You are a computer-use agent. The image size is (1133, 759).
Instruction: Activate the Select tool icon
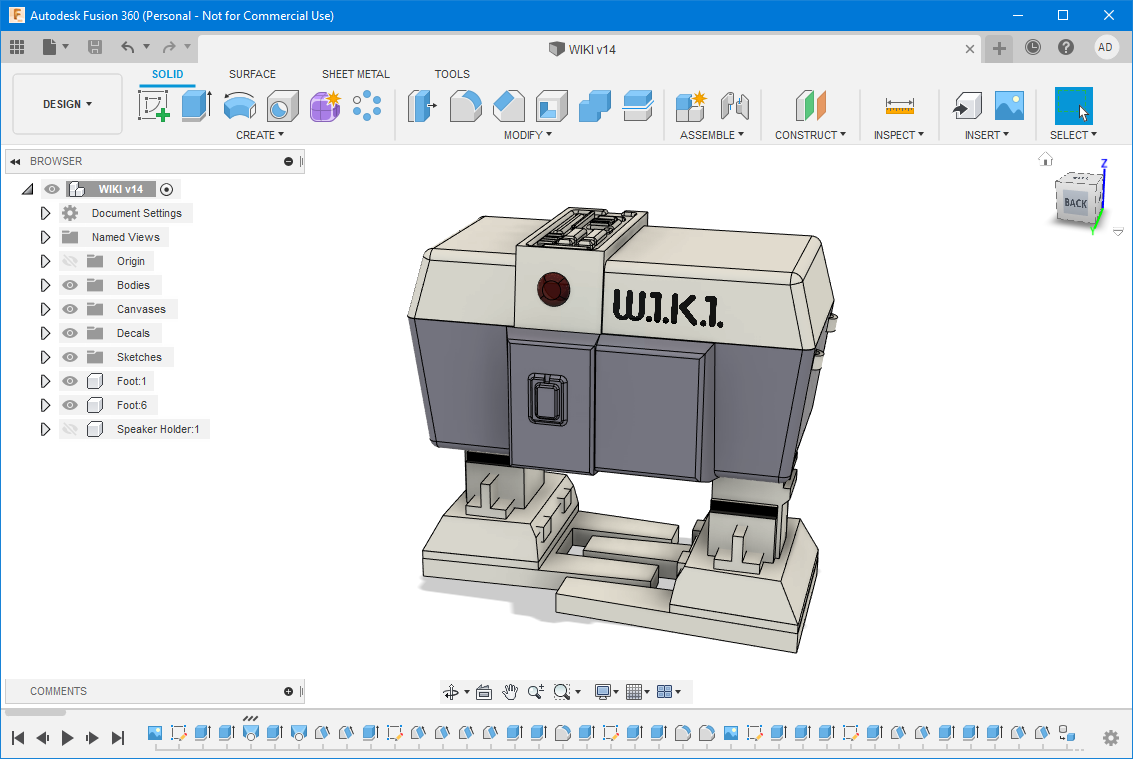1073,106
